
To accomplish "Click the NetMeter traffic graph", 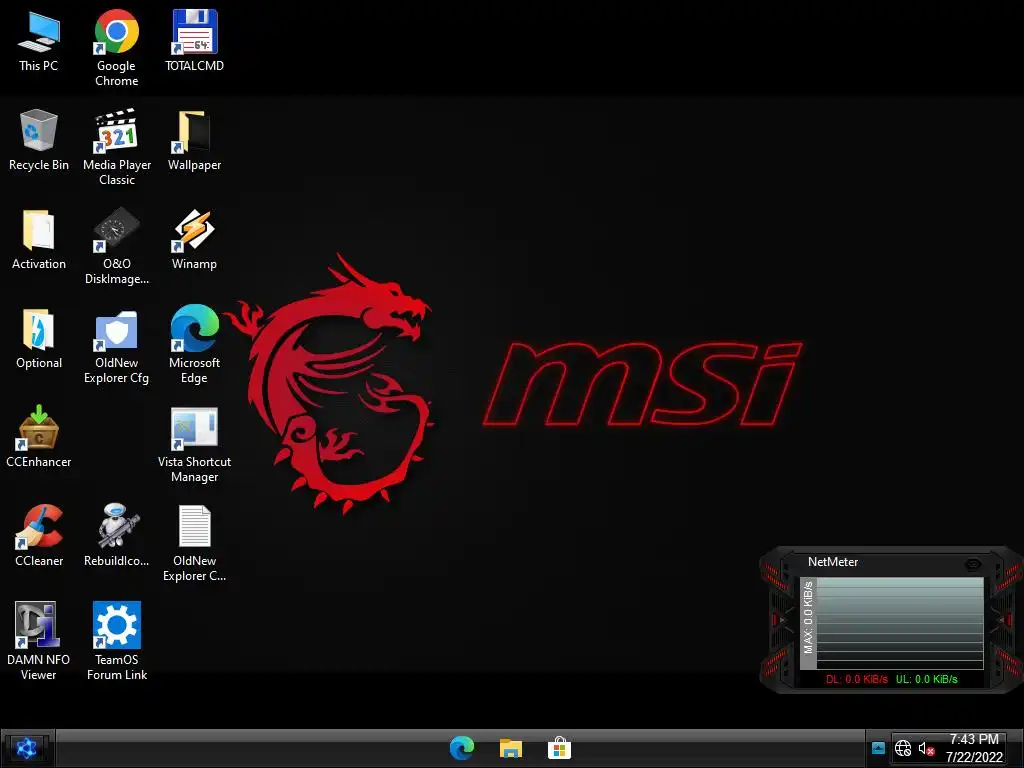I will tap(899, 623).
